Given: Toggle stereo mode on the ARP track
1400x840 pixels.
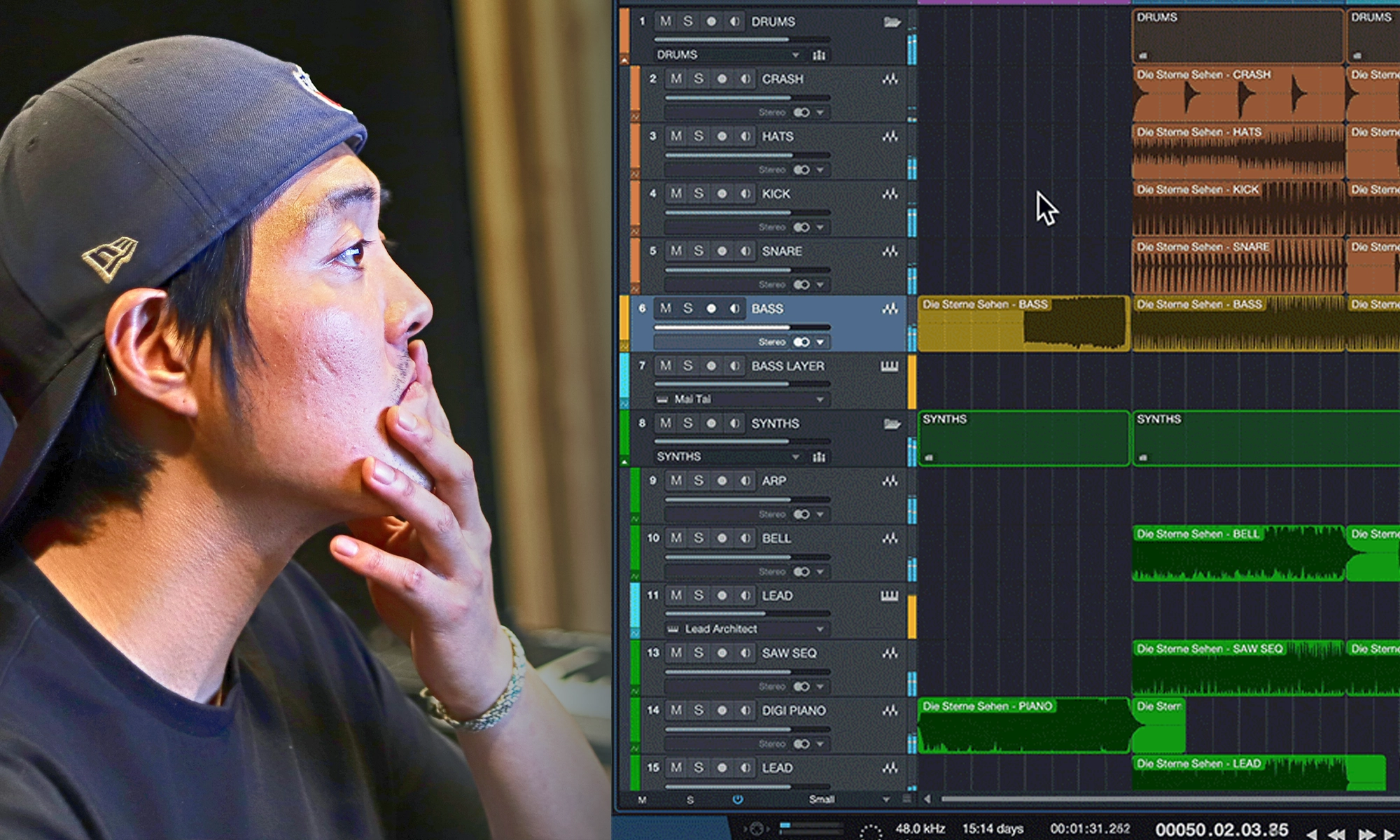Looking at the screenshot, I should pos(801,514).
